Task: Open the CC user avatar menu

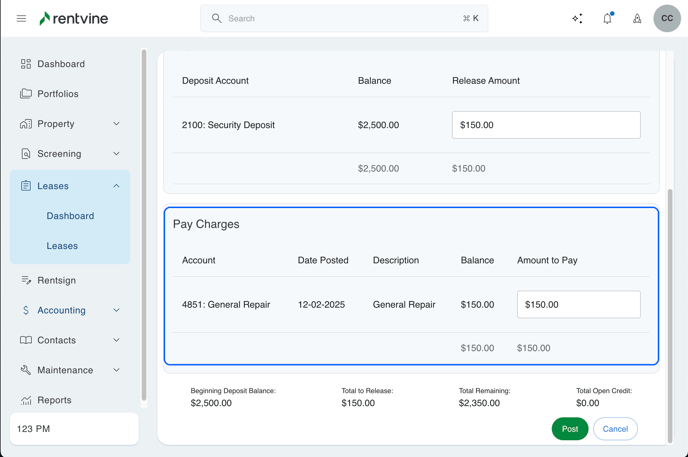Action: point(667,18)
